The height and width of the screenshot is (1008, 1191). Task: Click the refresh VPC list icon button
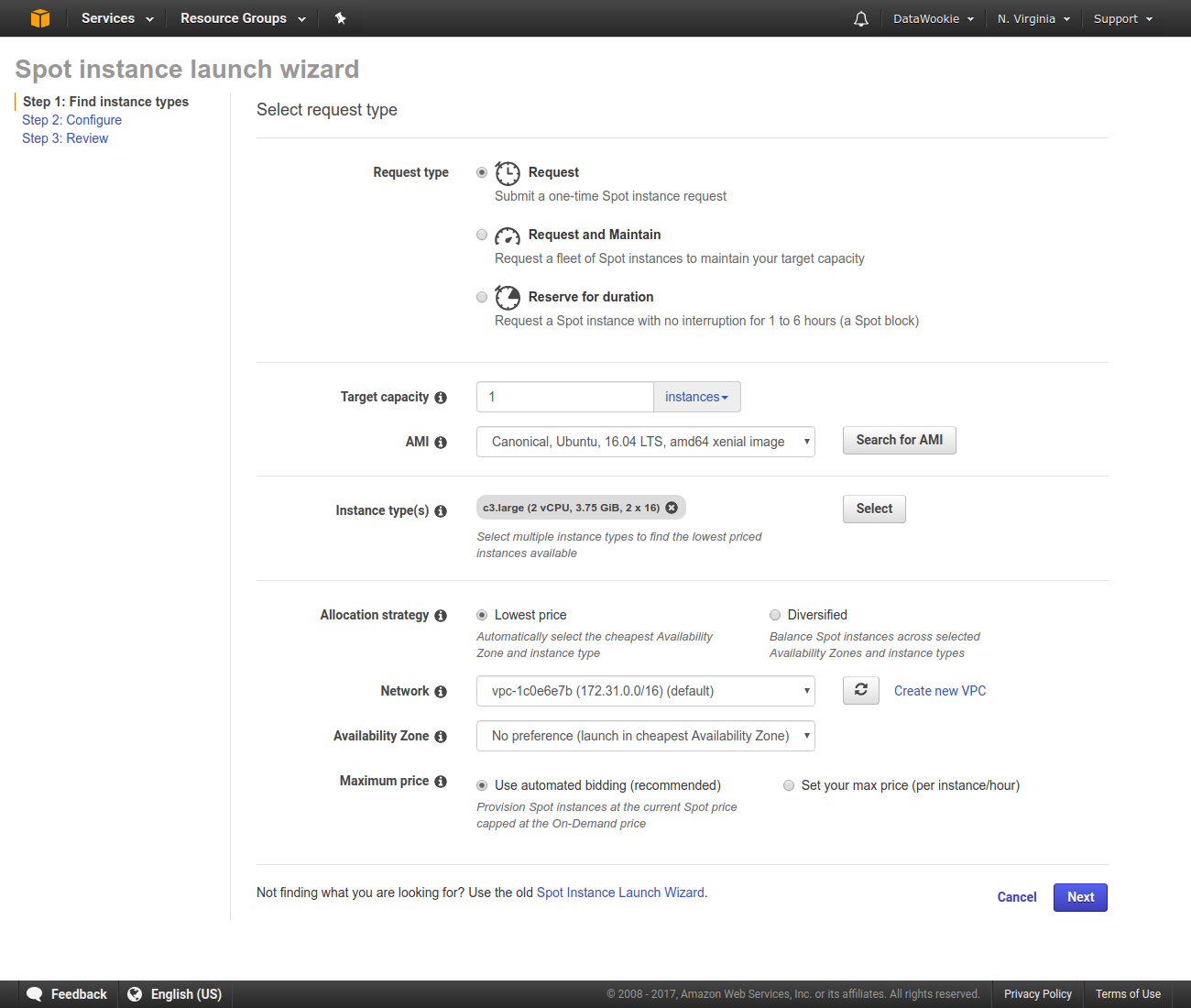[x=860, y=690]
